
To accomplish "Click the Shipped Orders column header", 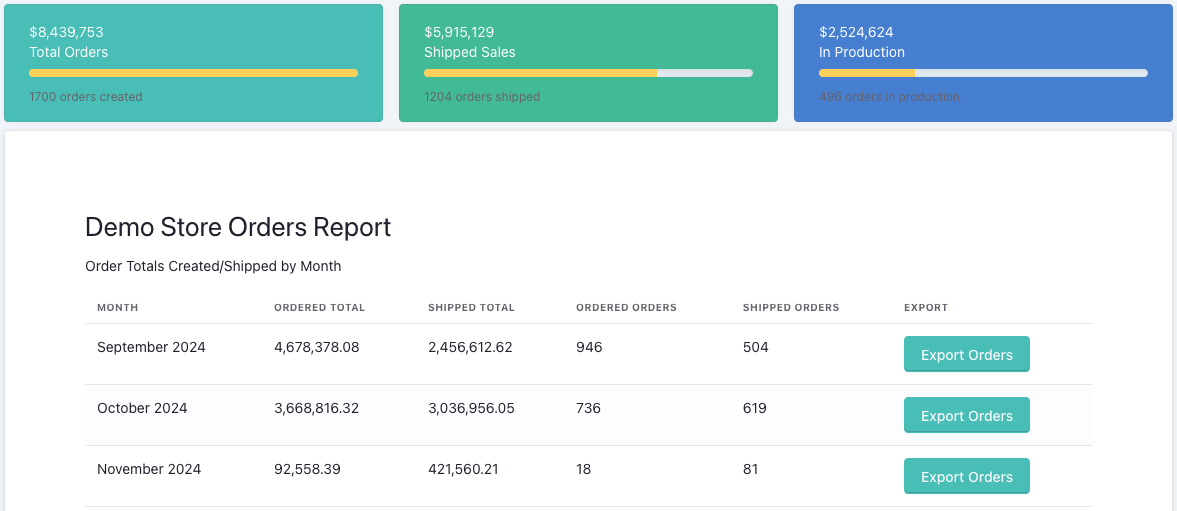I will [791, 307].
